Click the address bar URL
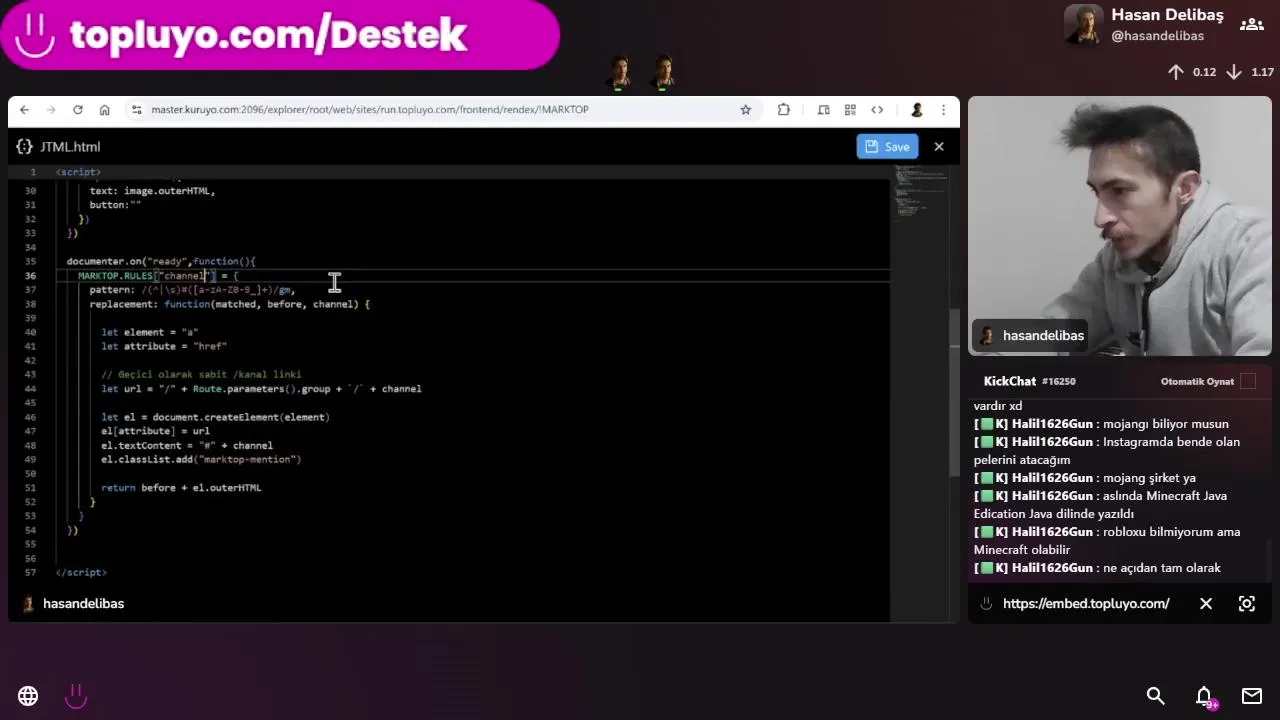 click(x=370, y=110)
